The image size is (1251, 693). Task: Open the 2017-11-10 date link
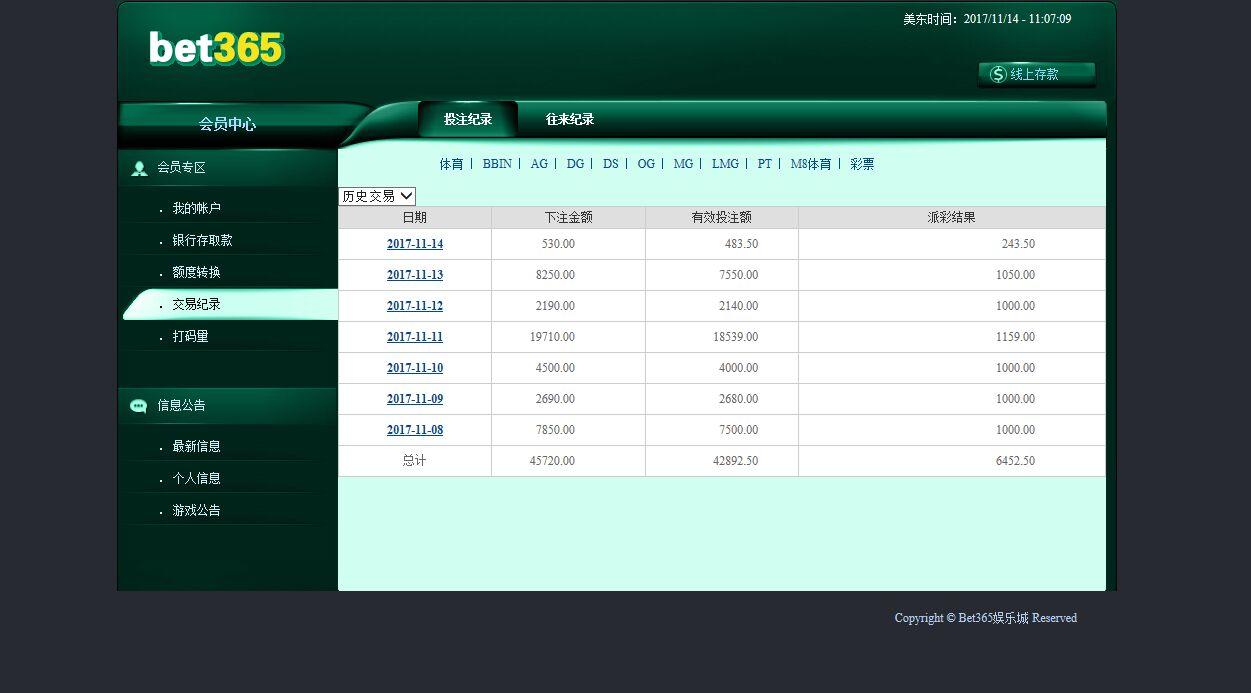pos(415,368)
